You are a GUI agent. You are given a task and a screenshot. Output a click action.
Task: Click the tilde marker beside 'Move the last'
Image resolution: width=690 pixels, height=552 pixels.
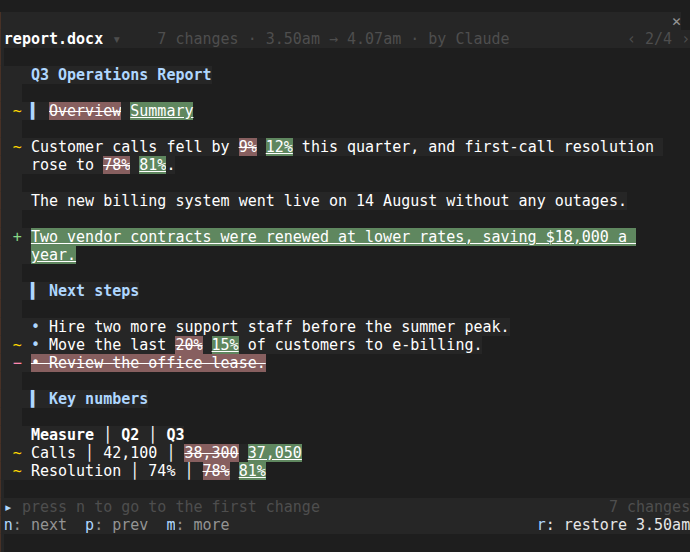pyautogui.click(x=17, y=345)
